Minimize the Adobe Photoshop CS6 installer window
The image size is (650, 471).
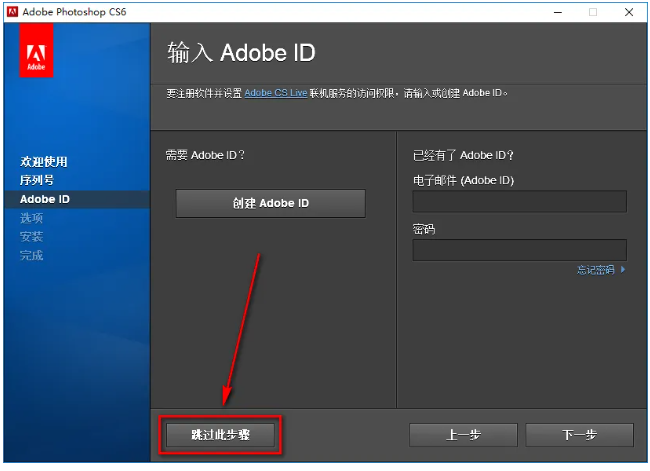point(556,11)
